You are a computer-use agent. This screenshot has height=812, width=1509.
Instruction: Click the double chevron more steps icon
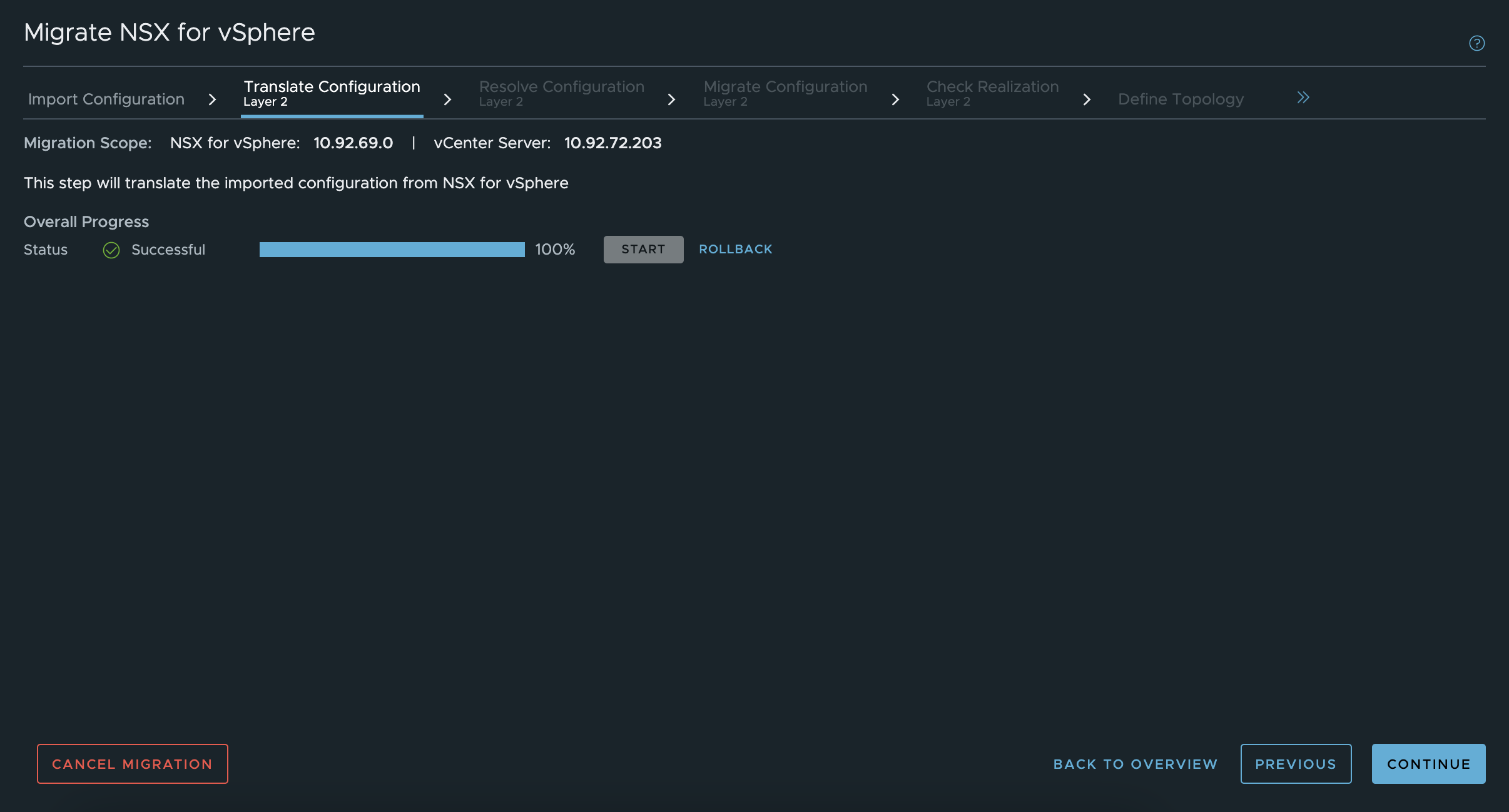coord(1303,98)
